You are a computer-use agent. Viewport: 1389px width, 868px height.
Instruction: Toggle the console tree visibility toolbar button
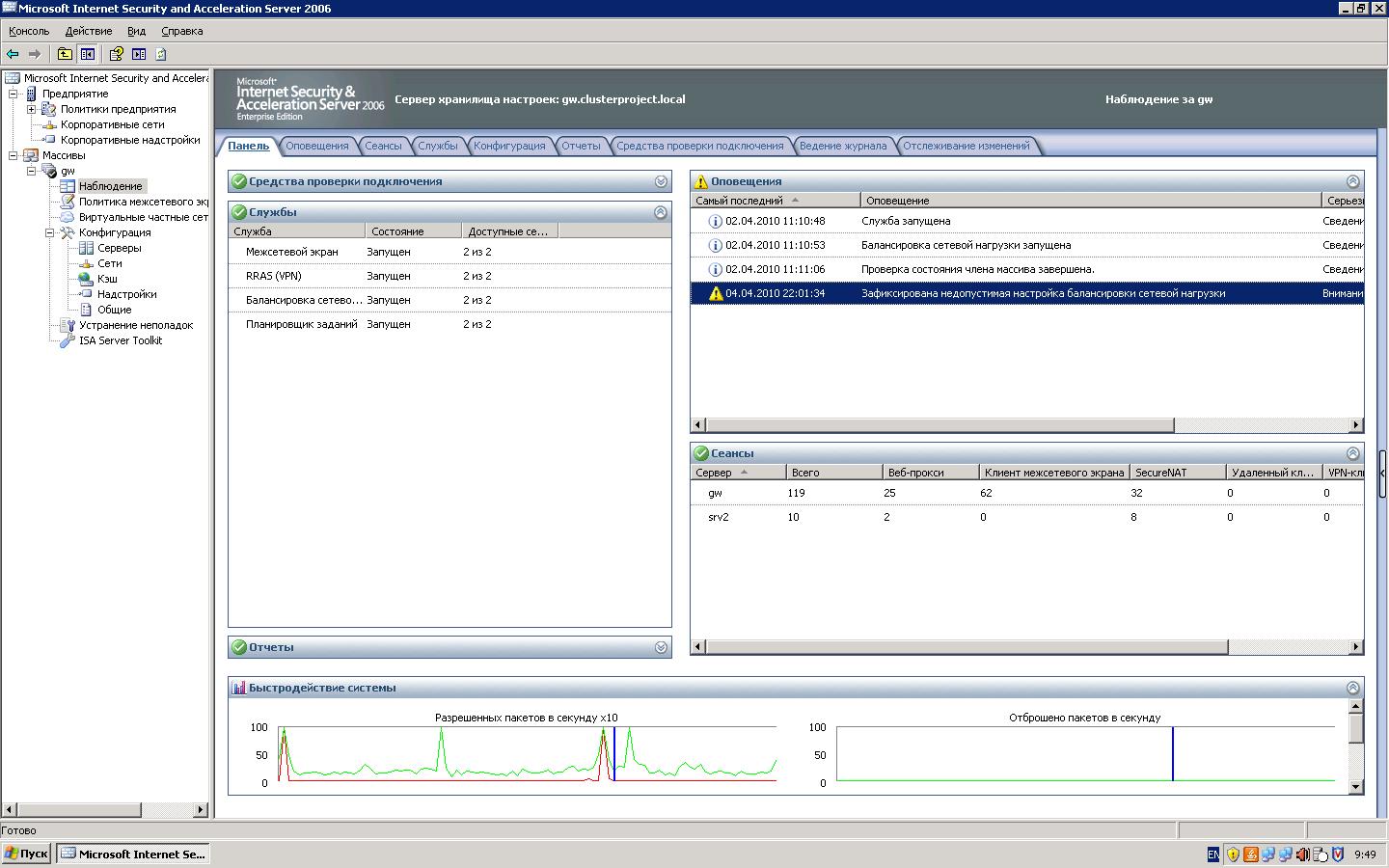(88, 54)
